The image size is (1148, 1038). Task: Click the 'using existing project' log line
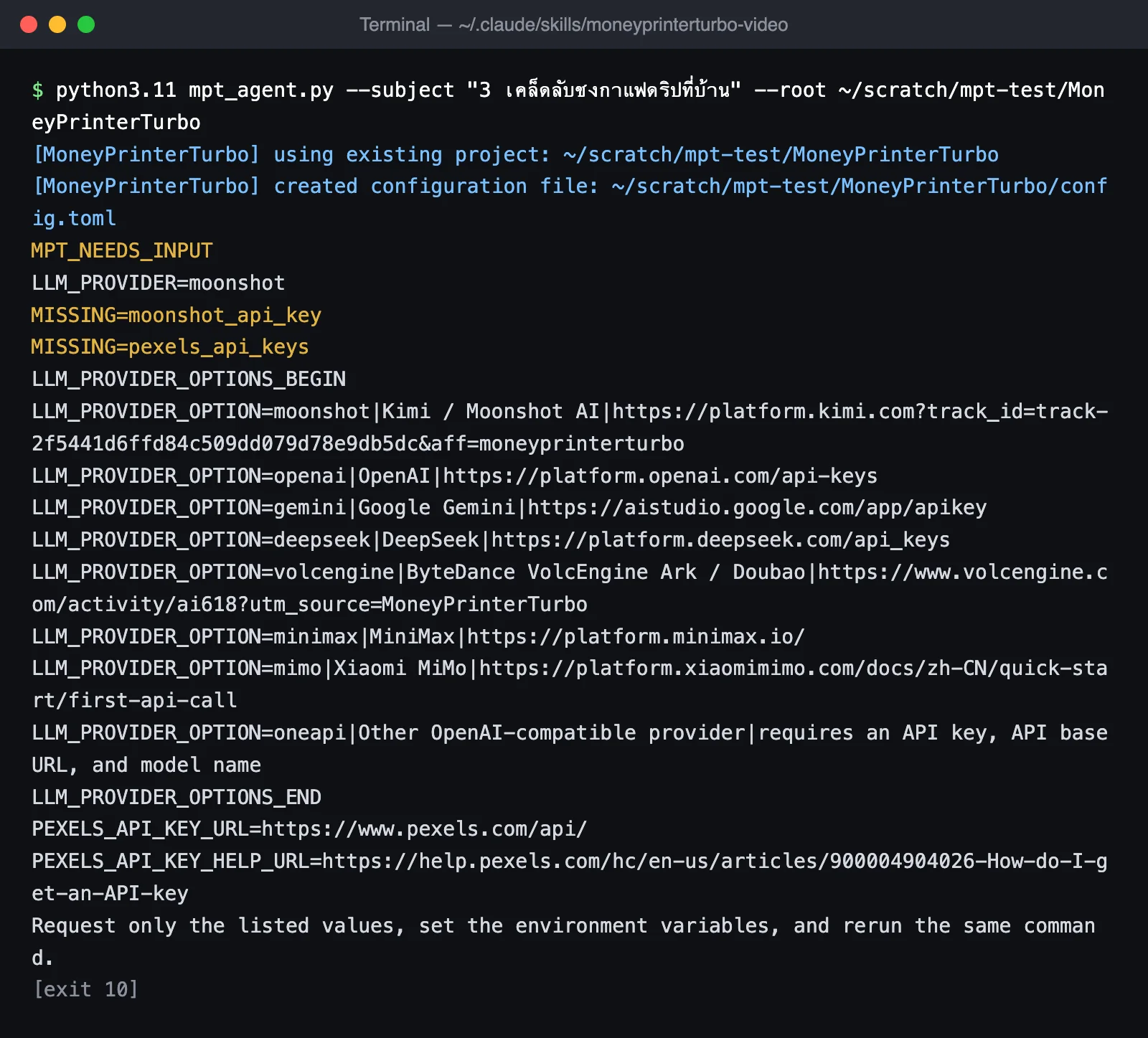pyautogui.click(x=516, y=154)
